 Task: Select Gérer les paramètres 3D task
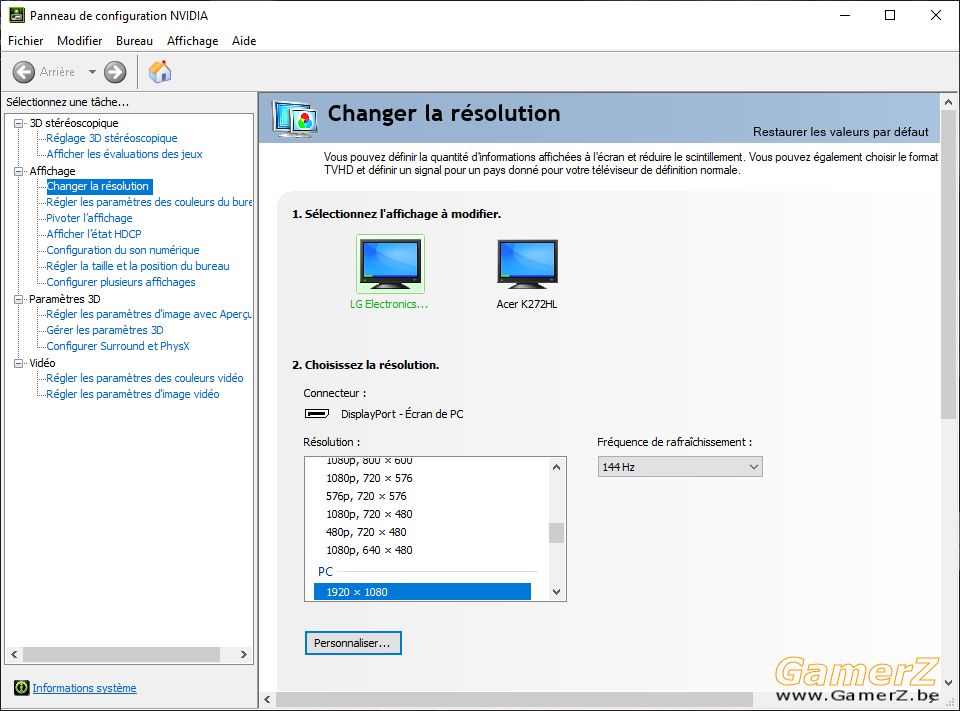tap(105, 330)
